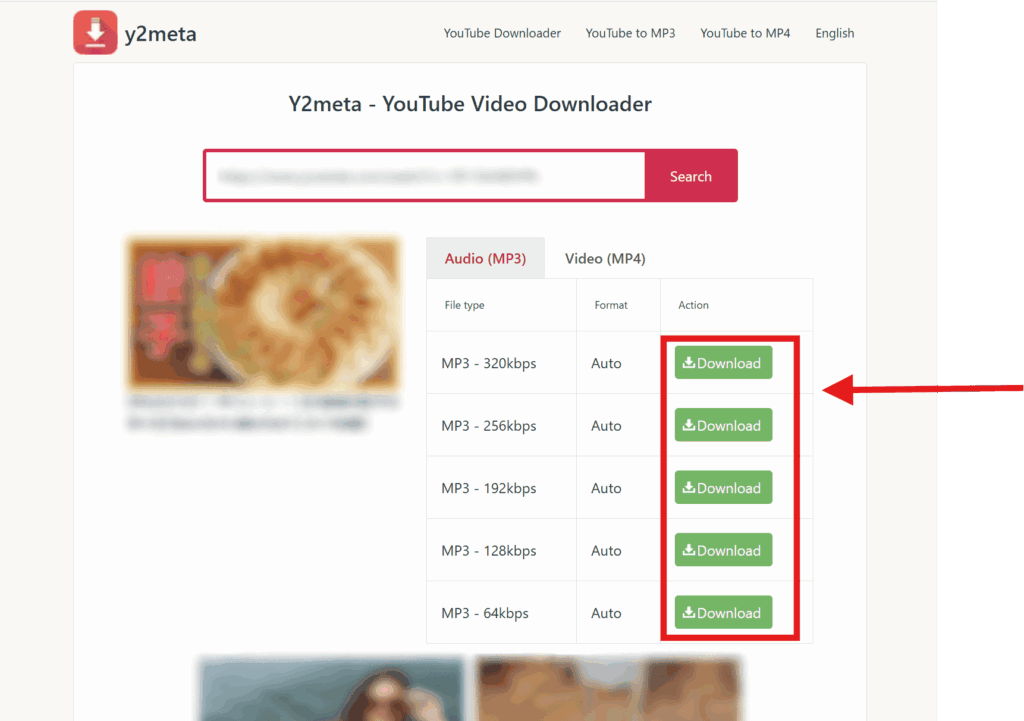
Task: Click the 'File type' column header
Action: 464,305
